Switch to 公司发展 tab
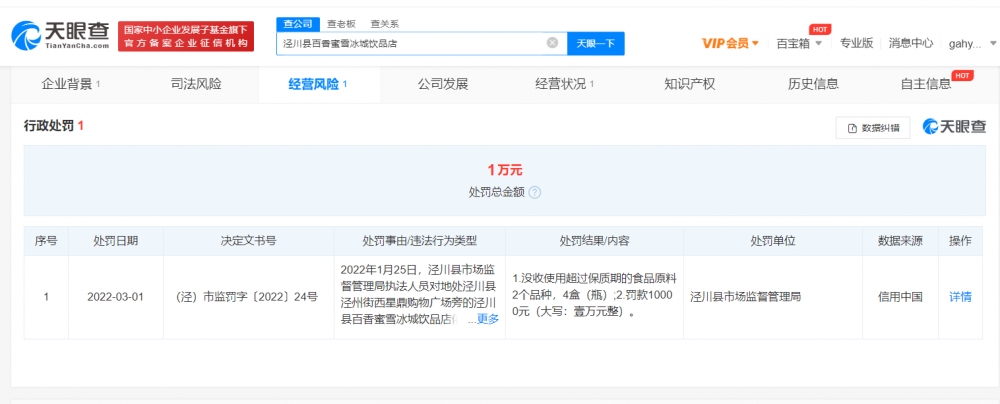 pyautogui.click(x=443, y=84)
